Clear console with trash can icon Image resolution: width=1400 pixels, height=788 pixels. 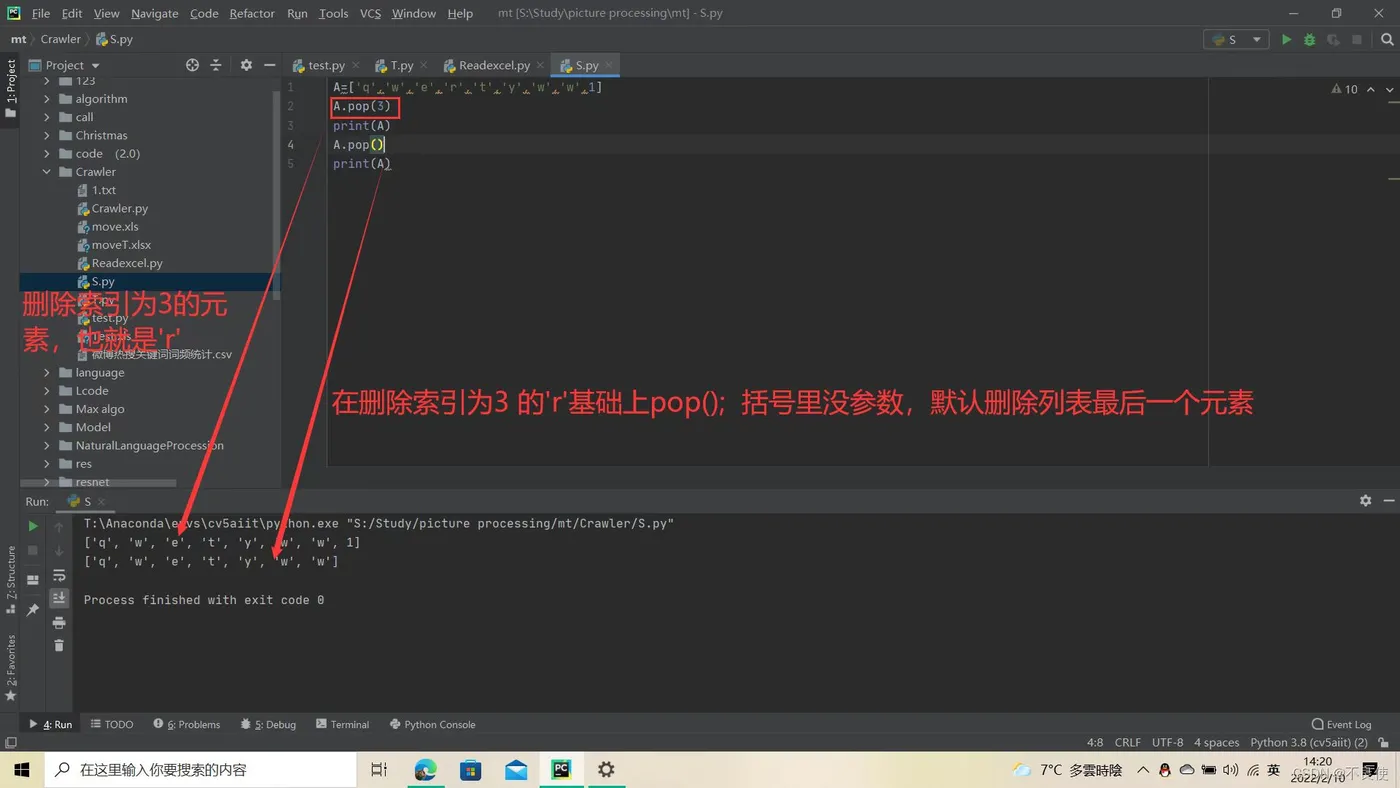coord(59,646)
